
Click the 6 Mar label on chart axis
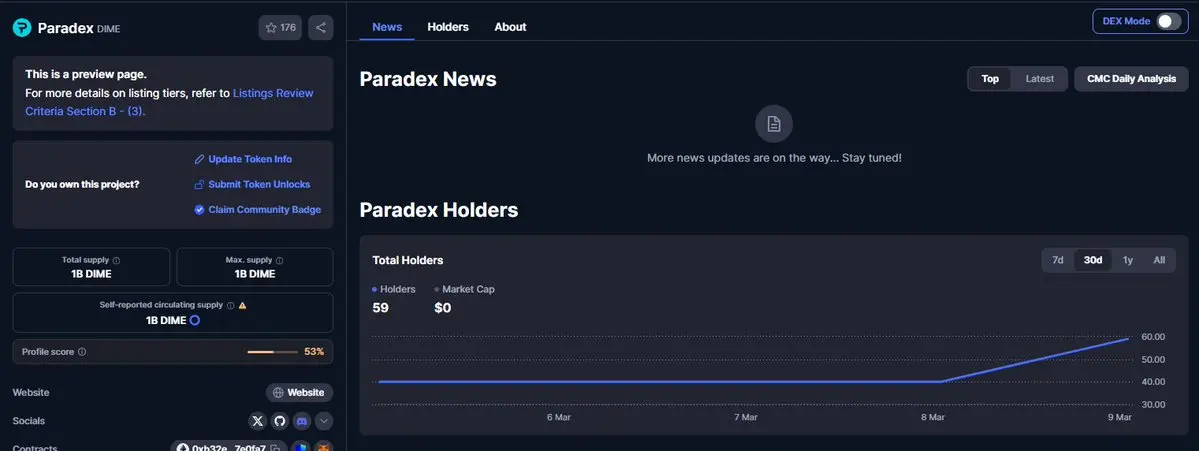pos(559,417)
